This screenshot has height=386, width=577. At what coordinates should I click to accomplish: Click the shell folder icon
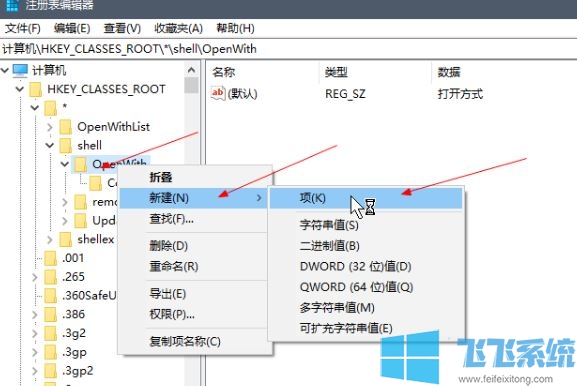pos(66,145)
